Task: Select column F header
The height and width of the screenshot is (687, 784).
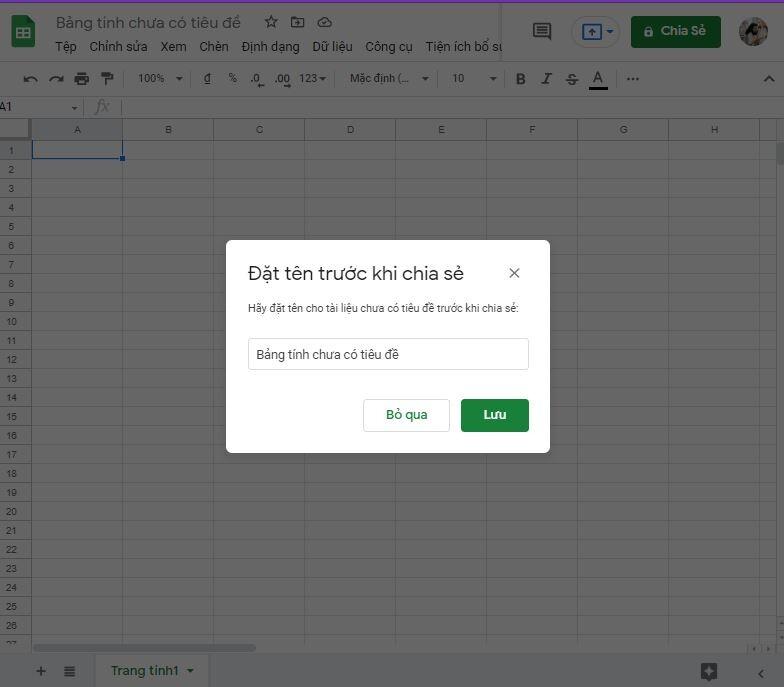Action: (532, 130)
